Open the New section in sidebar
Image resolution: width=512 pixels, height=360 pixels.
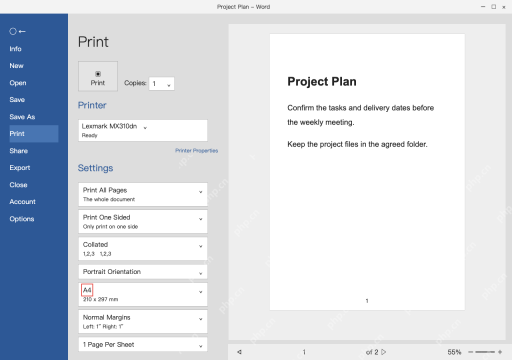point(16,66)
